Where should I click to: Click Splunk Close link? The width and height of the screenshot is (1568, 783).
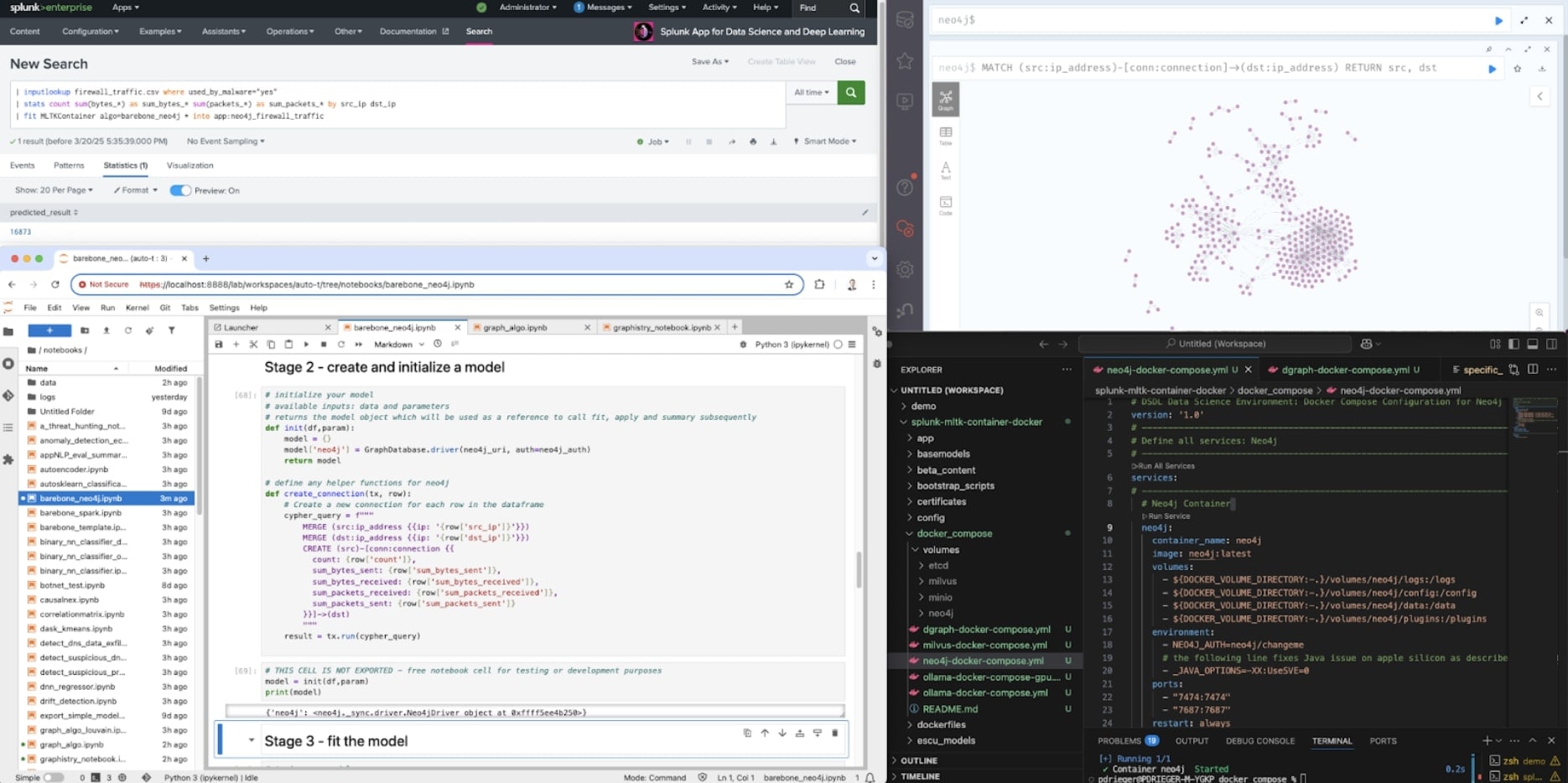click(845, 62)
